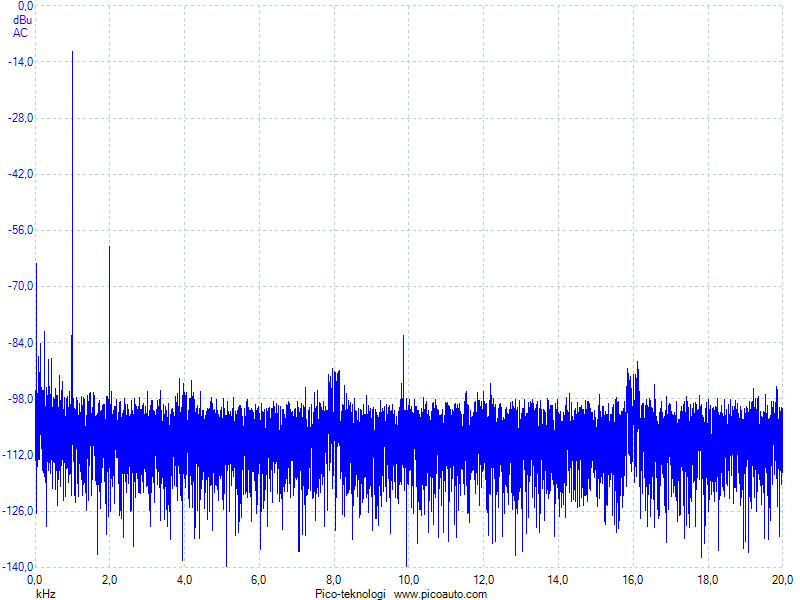Click the spike just below 10 kHz

click(x=404, y=367)
